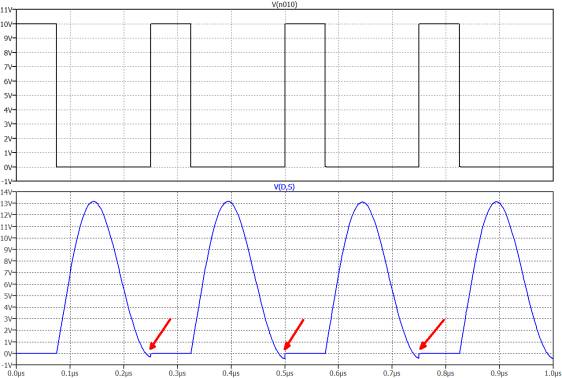Viewport: 562px width, 378px height.
Task: Click the 9V label on V(n010) axis
Action: pos(8,38)
